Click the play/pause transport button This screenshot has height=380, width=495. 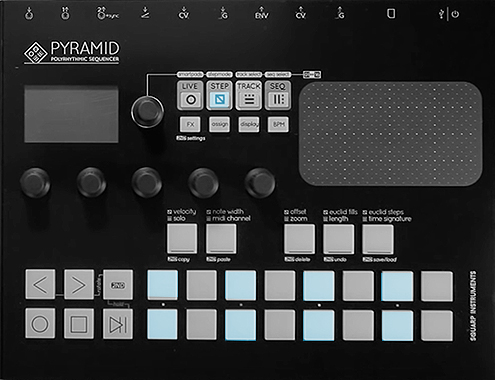(x=118, y=323)
